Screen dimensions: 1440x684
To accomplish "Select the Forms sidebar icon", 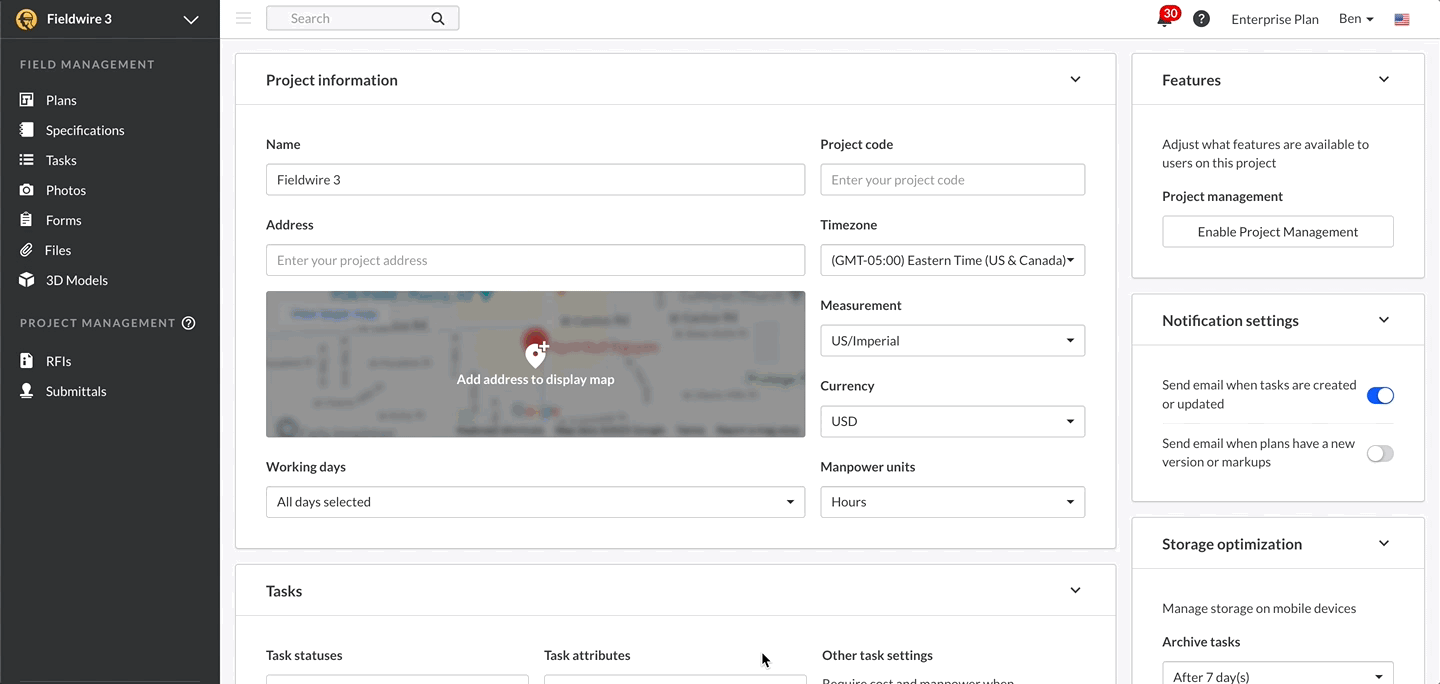I will point(28,220).
